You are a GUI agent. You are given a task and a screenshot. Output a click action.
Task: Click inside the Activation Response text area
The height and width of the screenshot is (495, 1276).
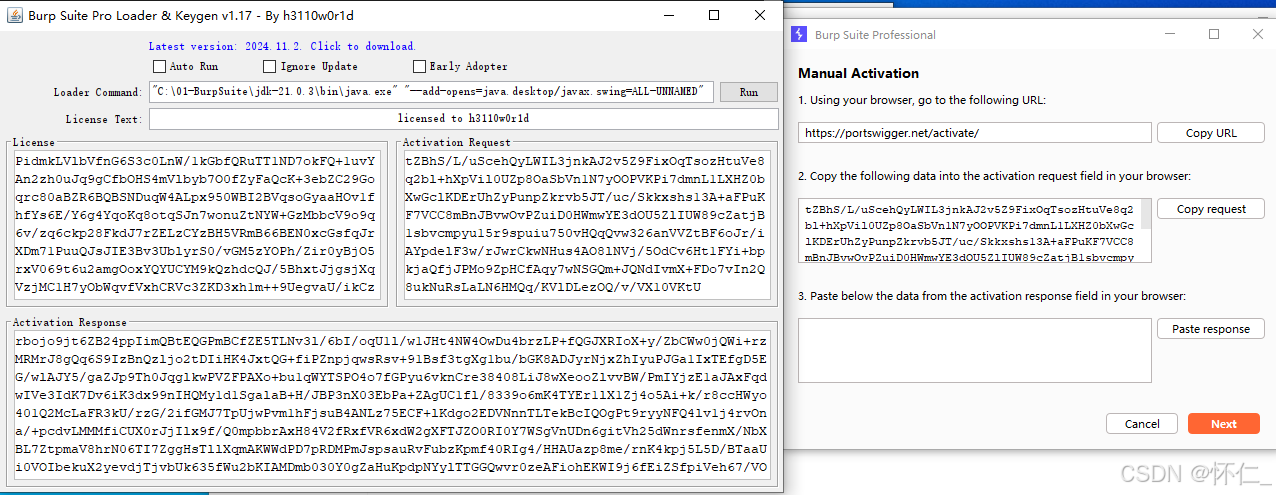(391, 403)
